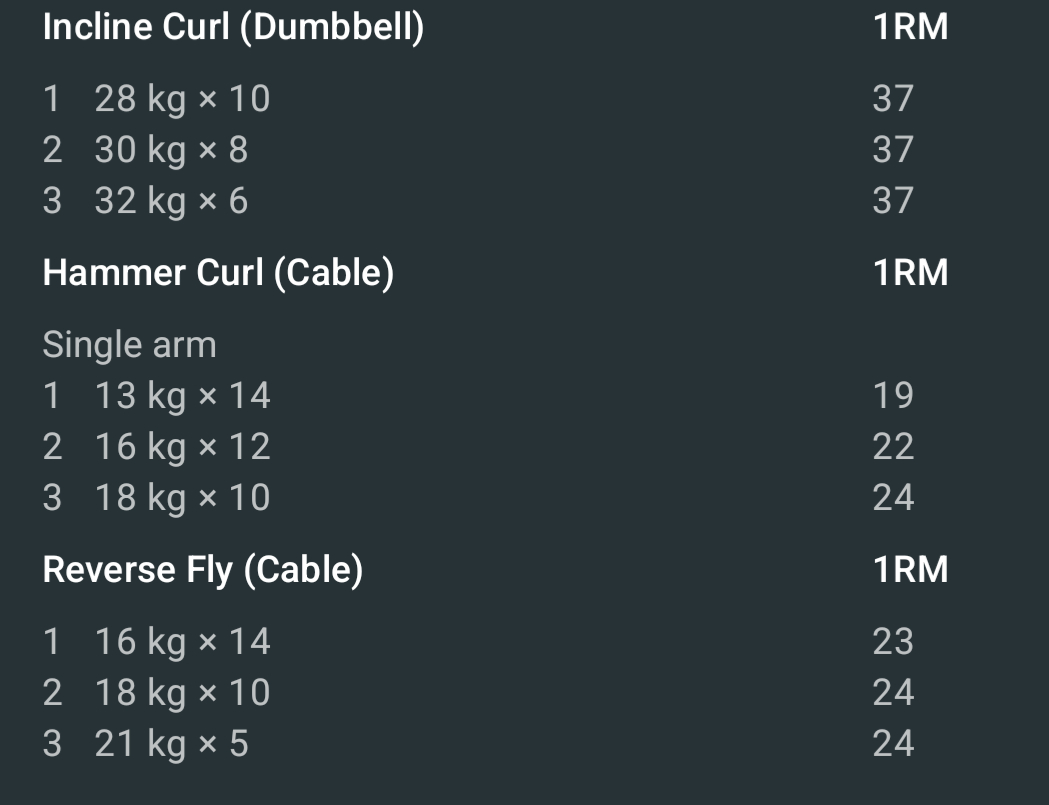Select the 28 kg × 10 set

182,98
